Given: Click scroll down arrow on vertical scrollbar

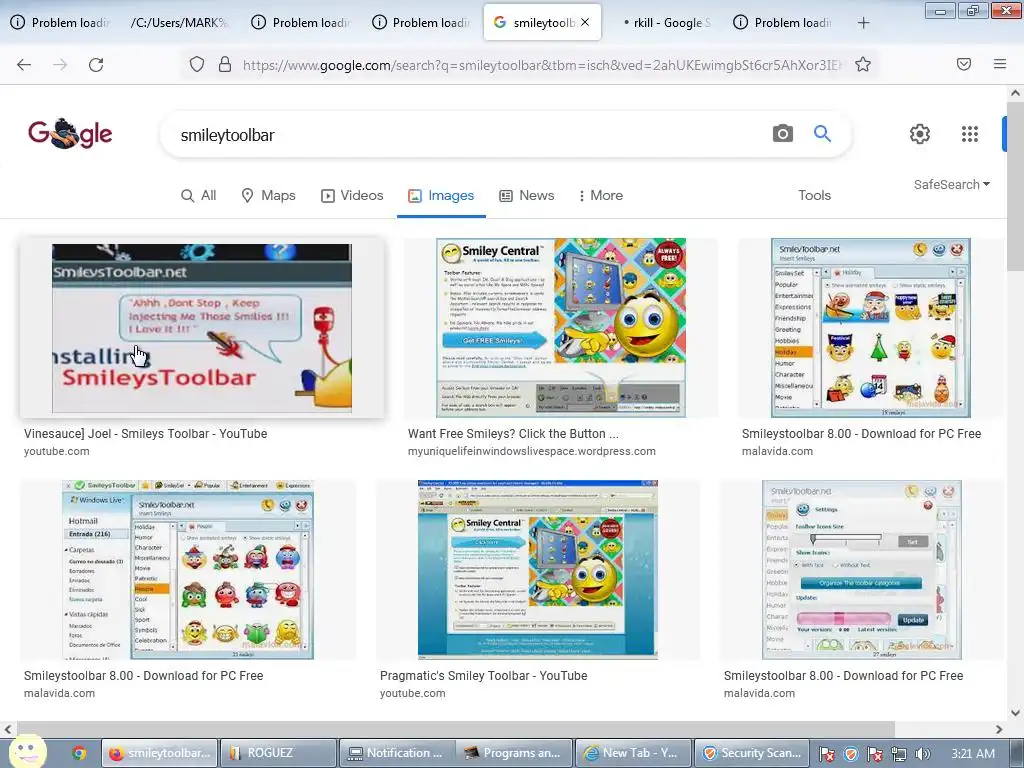Looking at the screenshot, I should click(1015, 712).
